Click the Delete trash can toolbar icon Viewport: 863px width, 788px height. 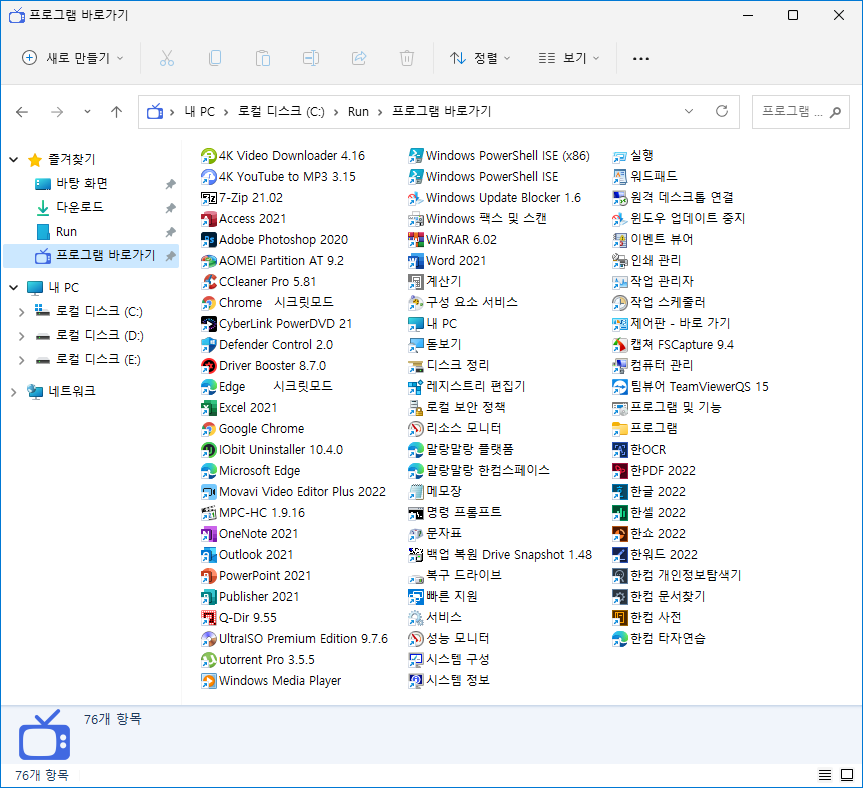click(407, 58)
